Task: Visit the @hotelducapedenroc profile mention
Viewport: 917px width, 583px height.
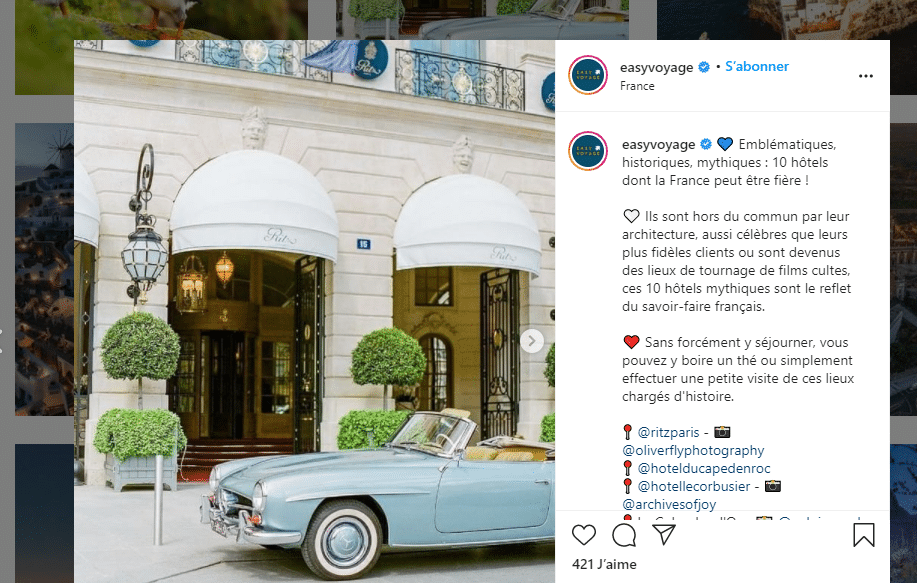Action: click(704, 468)
